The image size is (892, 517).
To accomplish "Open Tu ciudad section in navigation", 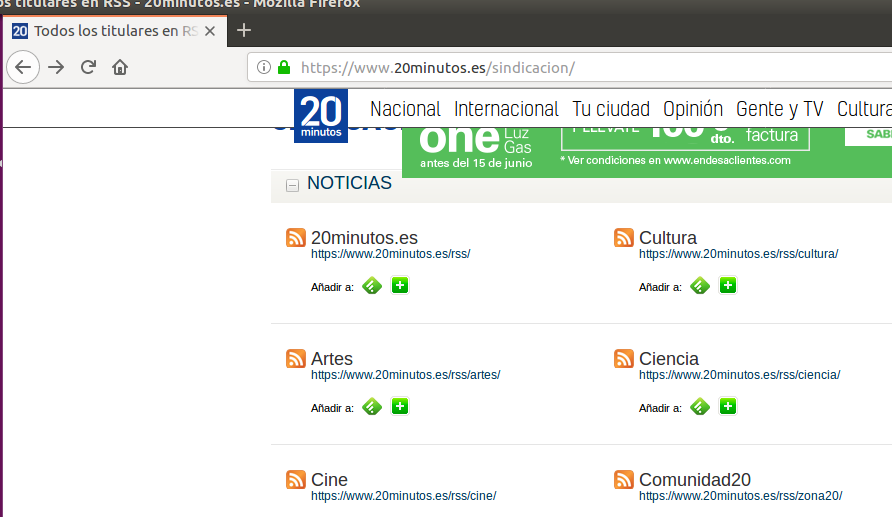I will [x=611, y=109].
